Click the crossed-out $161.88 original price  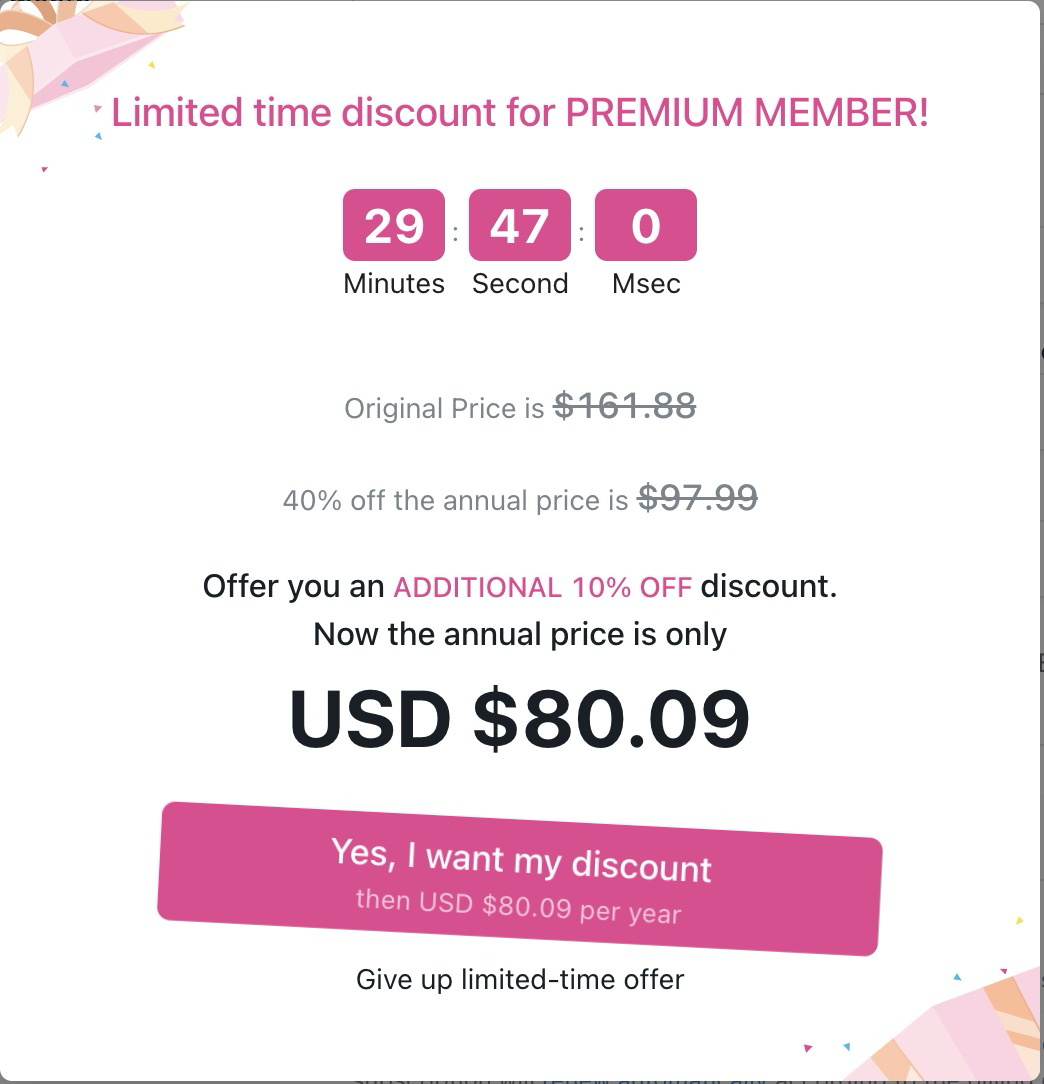click(x=625, y=406)
